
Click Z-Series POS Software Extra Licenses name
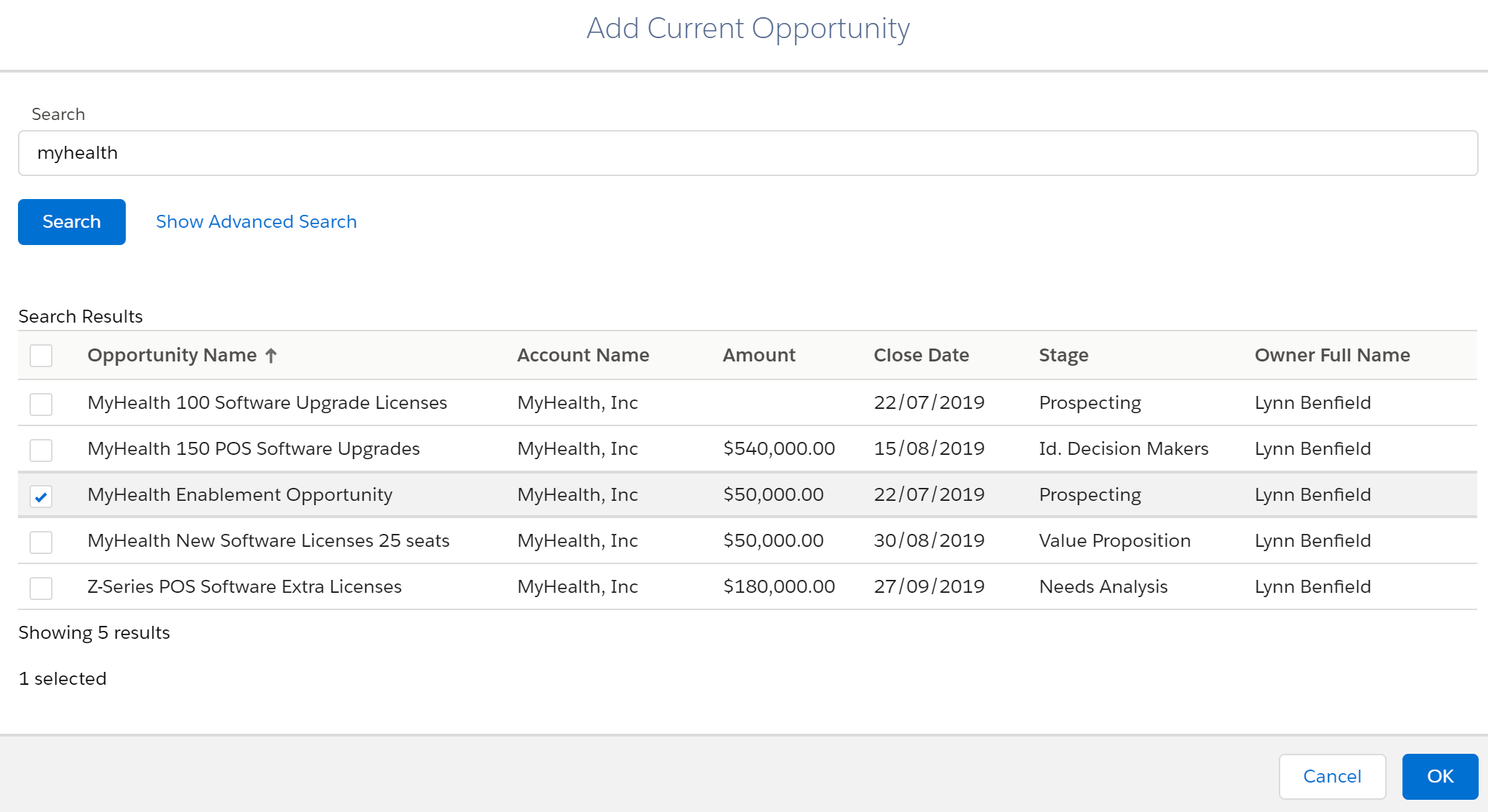coord(244,587)
